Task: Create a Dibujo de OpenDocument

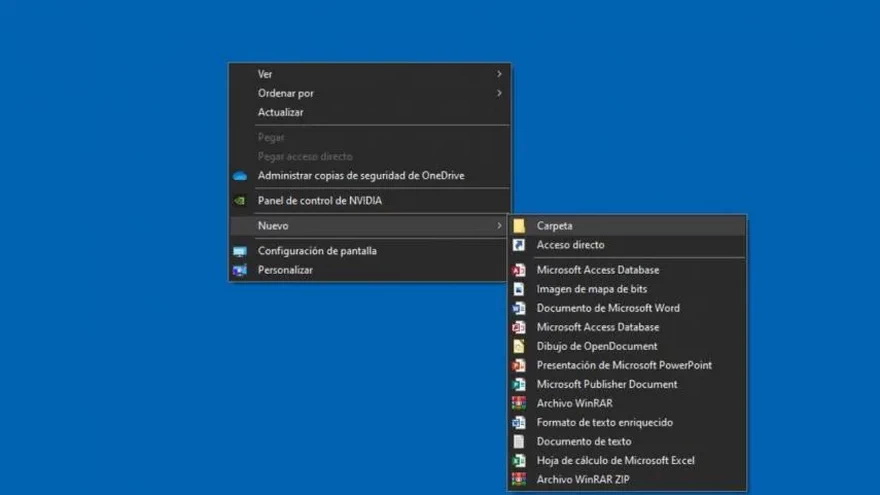Action: tap(627, 346)
